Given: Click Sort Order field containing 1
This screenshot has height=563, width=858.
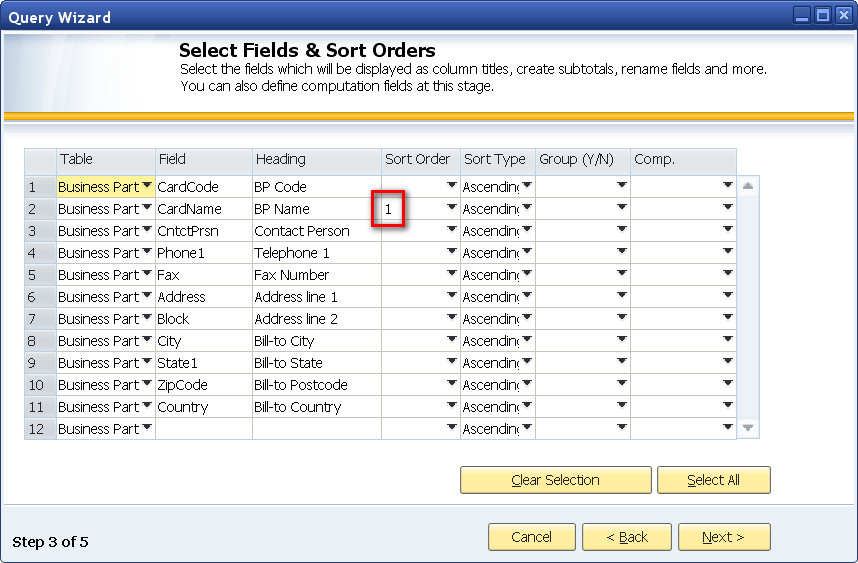Looking at the screenshot, I should tap(410, 209).
